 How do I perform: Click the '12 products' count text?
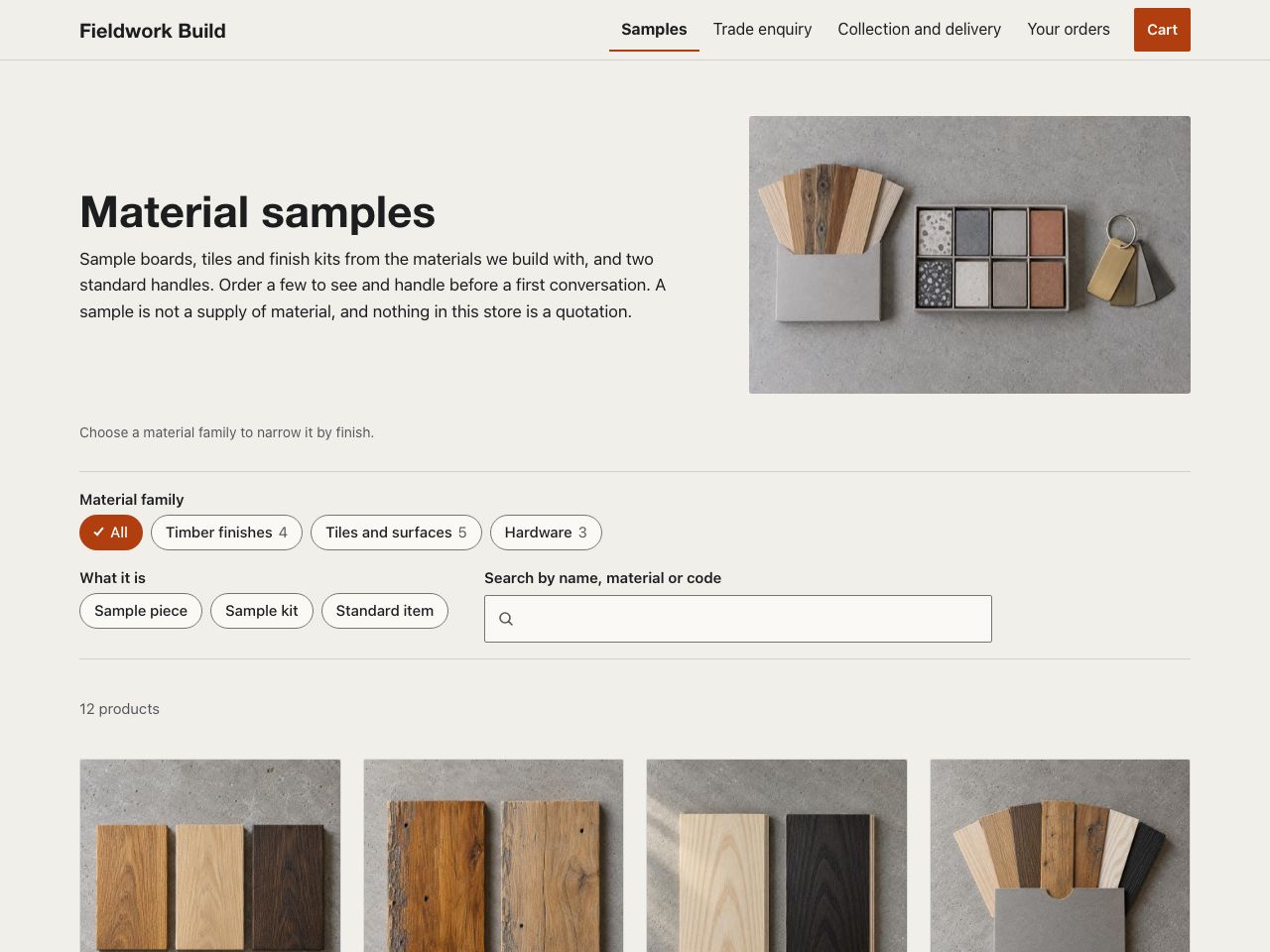pos(119,709)
